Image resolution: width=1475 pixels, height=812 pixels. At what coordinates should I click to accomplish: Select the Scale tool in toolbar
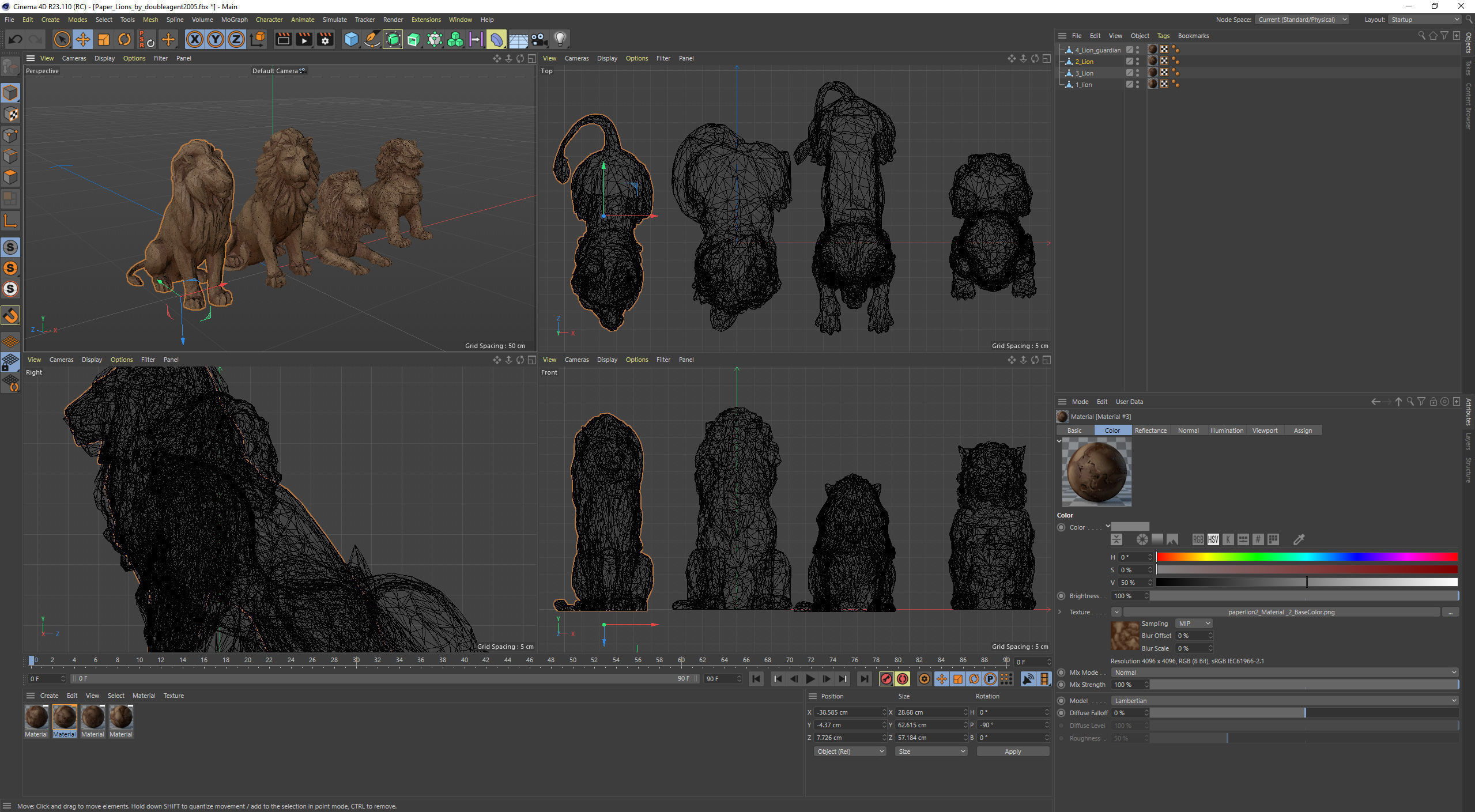(x=104, y=39)
